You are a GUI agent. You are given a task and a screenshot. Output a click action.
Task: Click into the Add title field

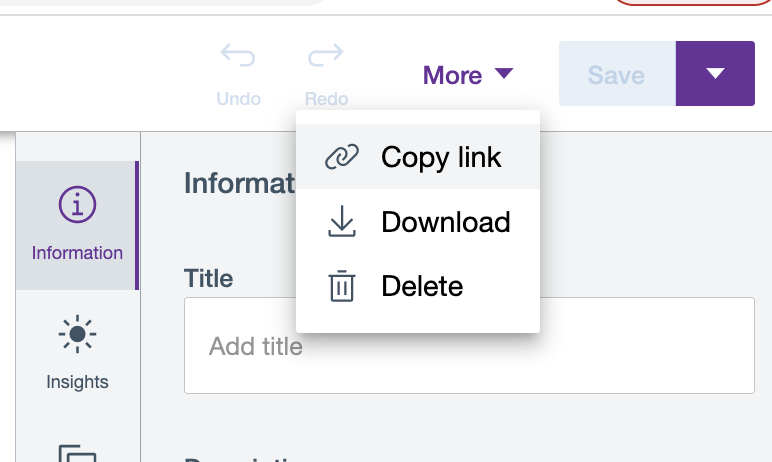point(468,347)
